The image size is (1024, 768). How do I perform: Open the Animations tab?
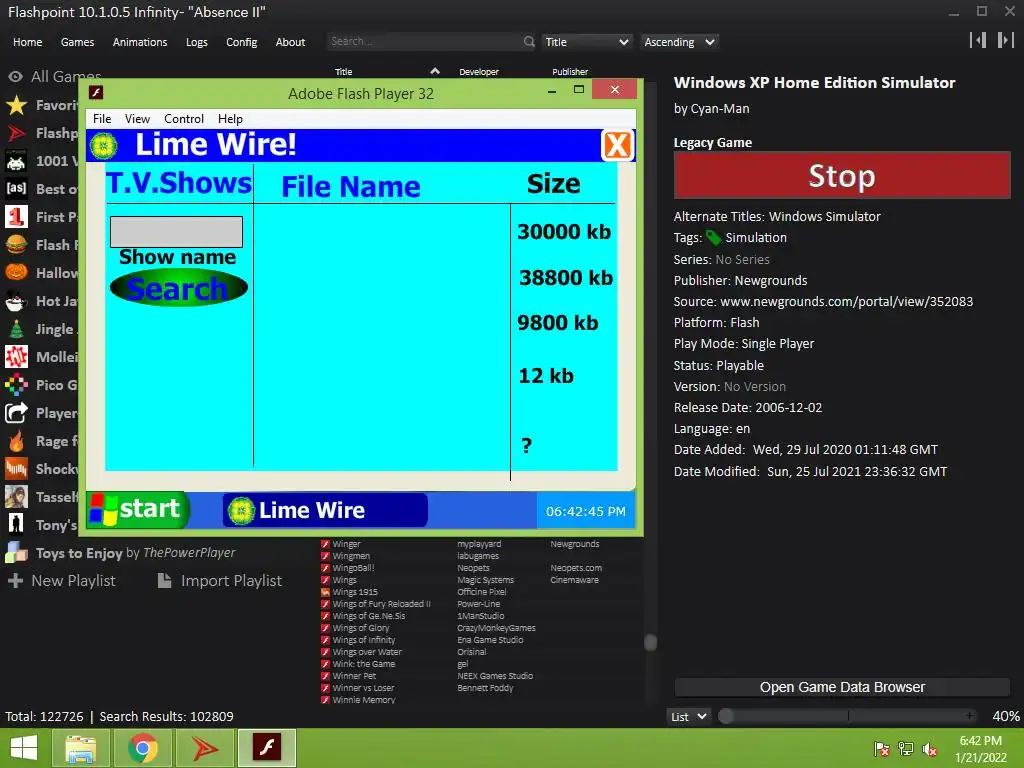140,42
